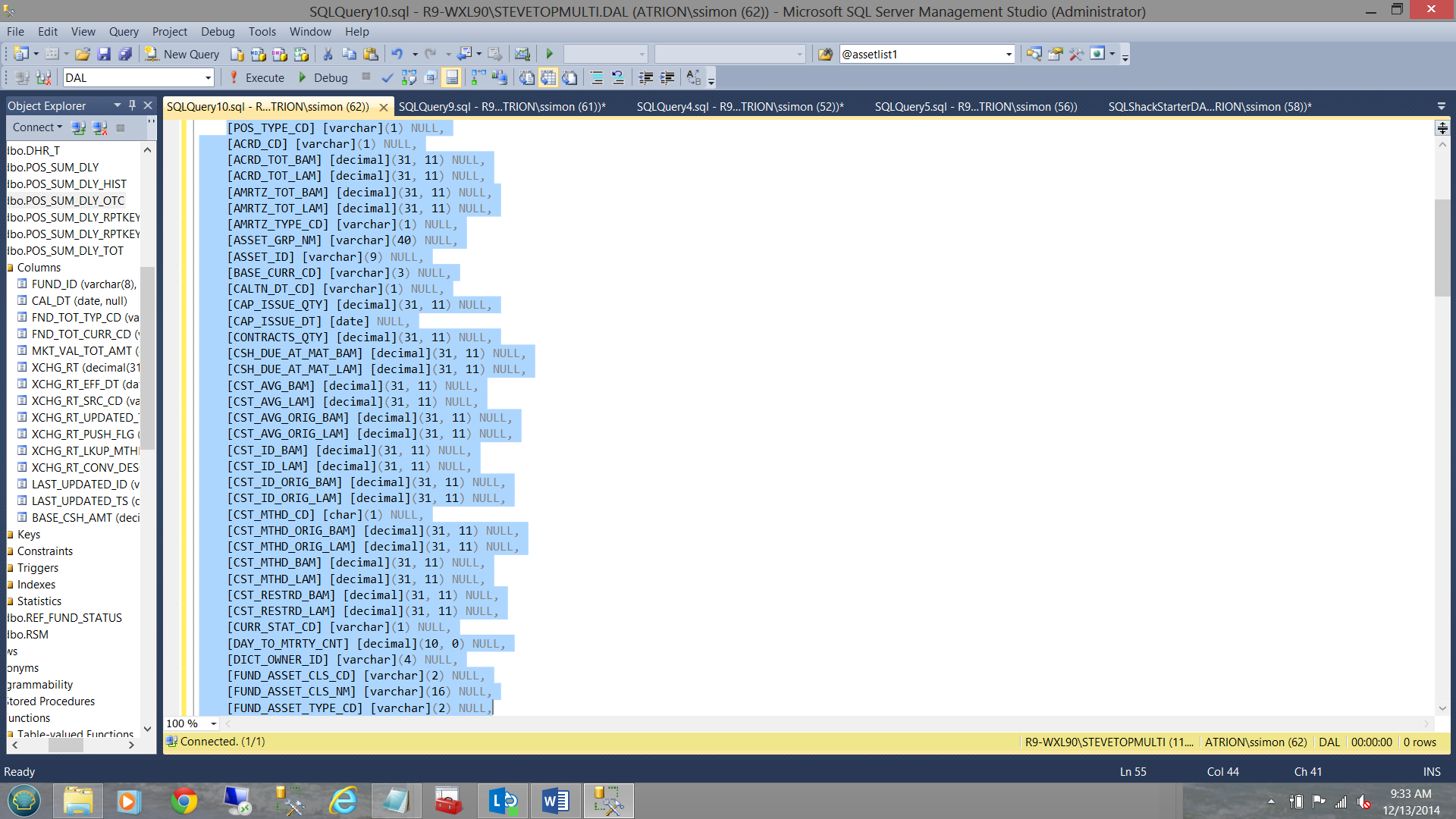Click the Save floppy disk icon
Viewport: 1456px width, 819px height.
coord(104,54)
